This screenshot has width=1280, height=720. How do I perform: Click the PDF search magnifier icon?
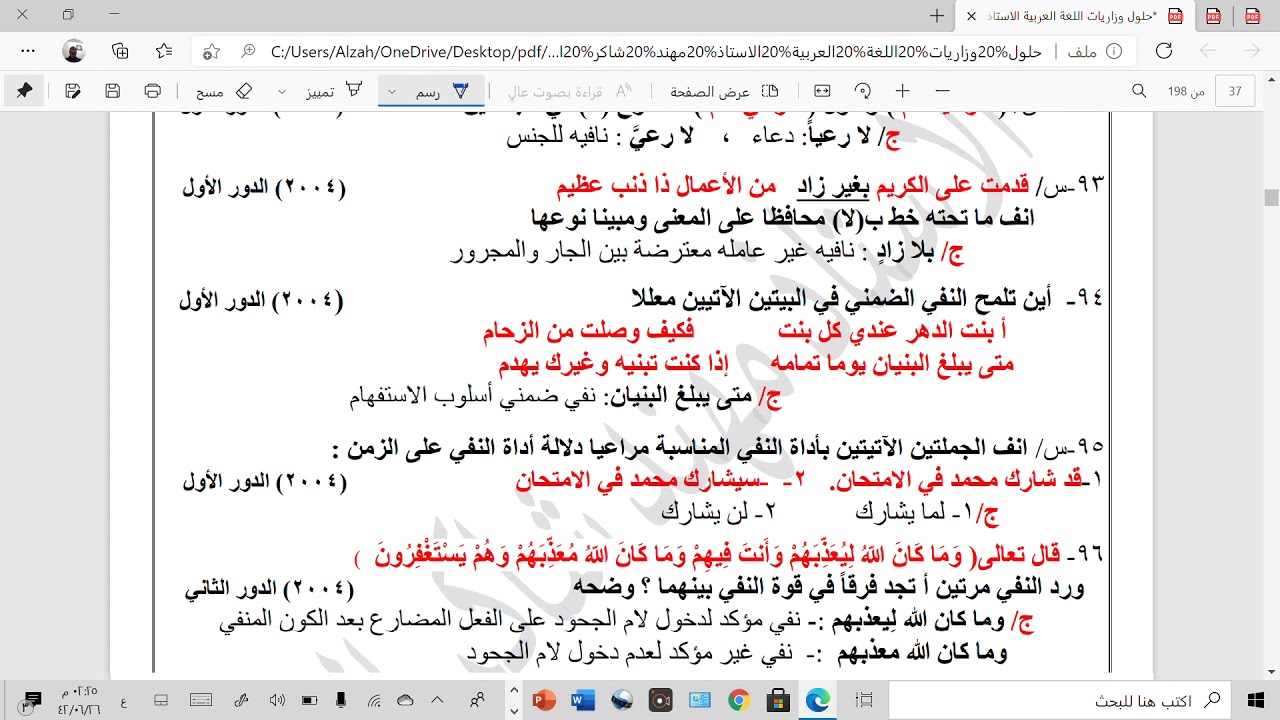click(x=1139, y=91)
